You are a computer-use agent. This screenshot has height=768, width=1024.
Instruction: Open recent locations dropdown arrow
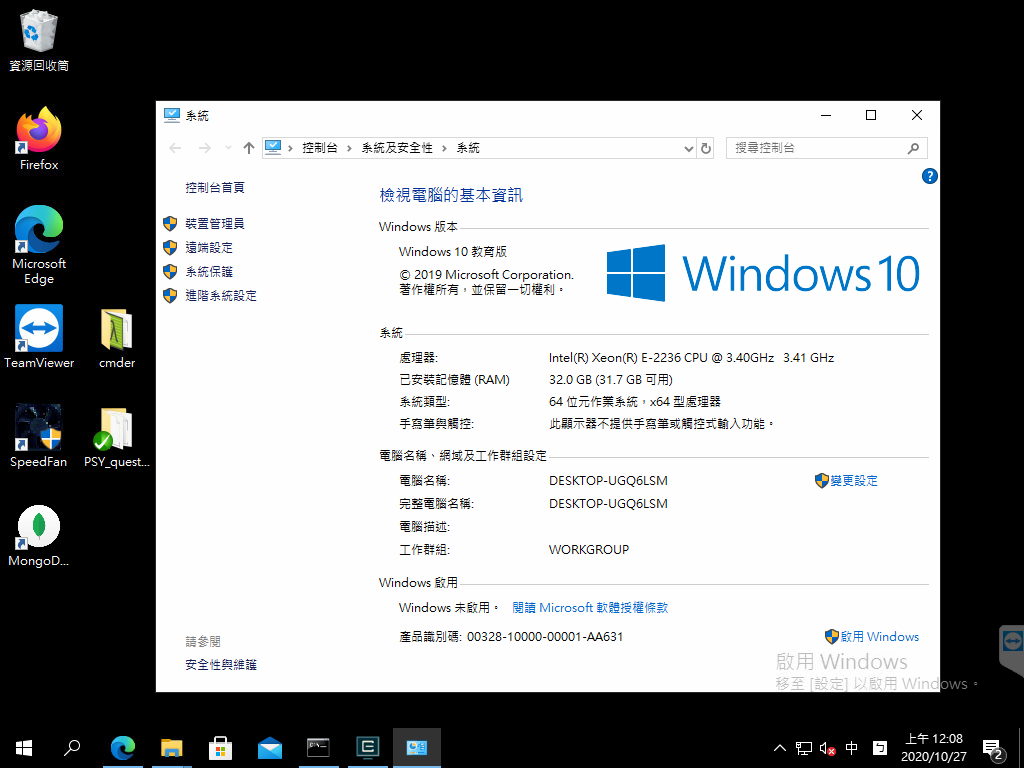point(228,148)
